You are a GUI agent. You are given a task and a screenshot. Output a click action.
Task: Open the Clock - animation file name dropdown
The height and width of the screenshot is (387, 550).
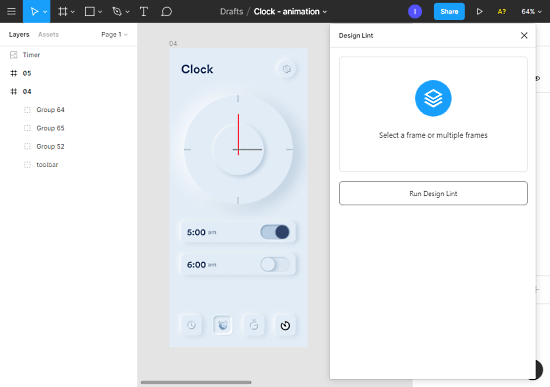pos(290,12)
